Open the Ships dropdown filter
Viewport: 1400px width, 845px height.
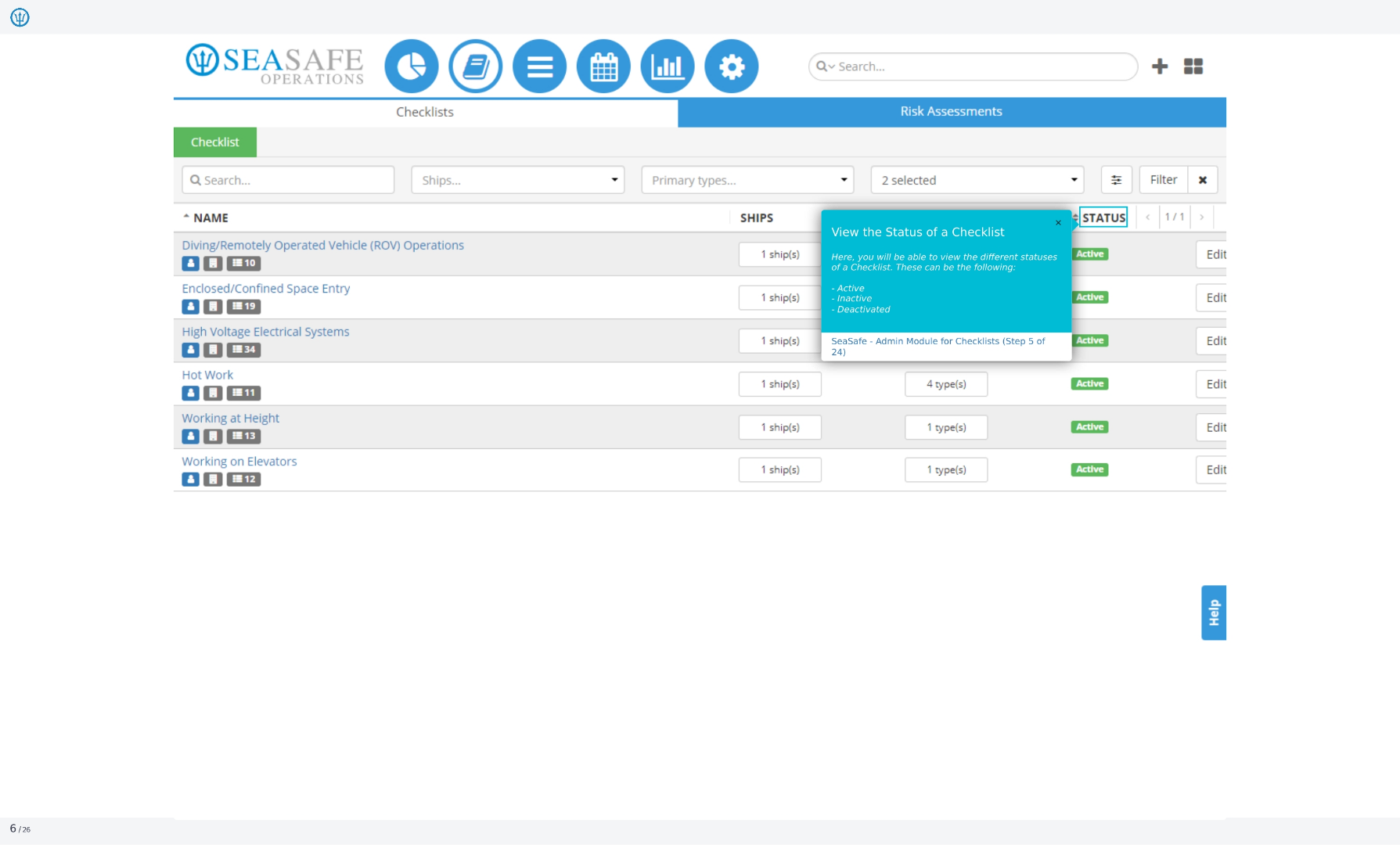tap(518, 180)
